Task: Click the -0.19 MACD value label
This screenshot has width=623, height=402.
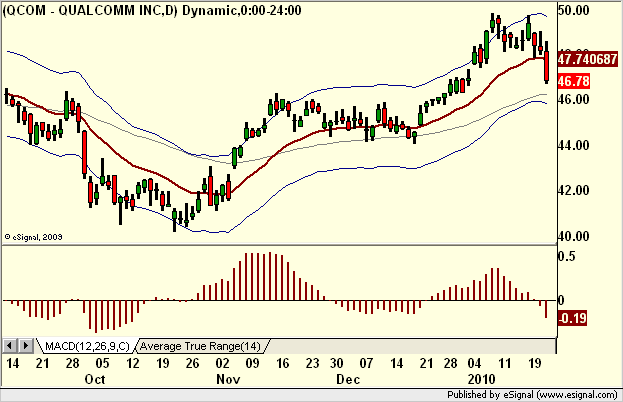Action: [x=572, y=318]
